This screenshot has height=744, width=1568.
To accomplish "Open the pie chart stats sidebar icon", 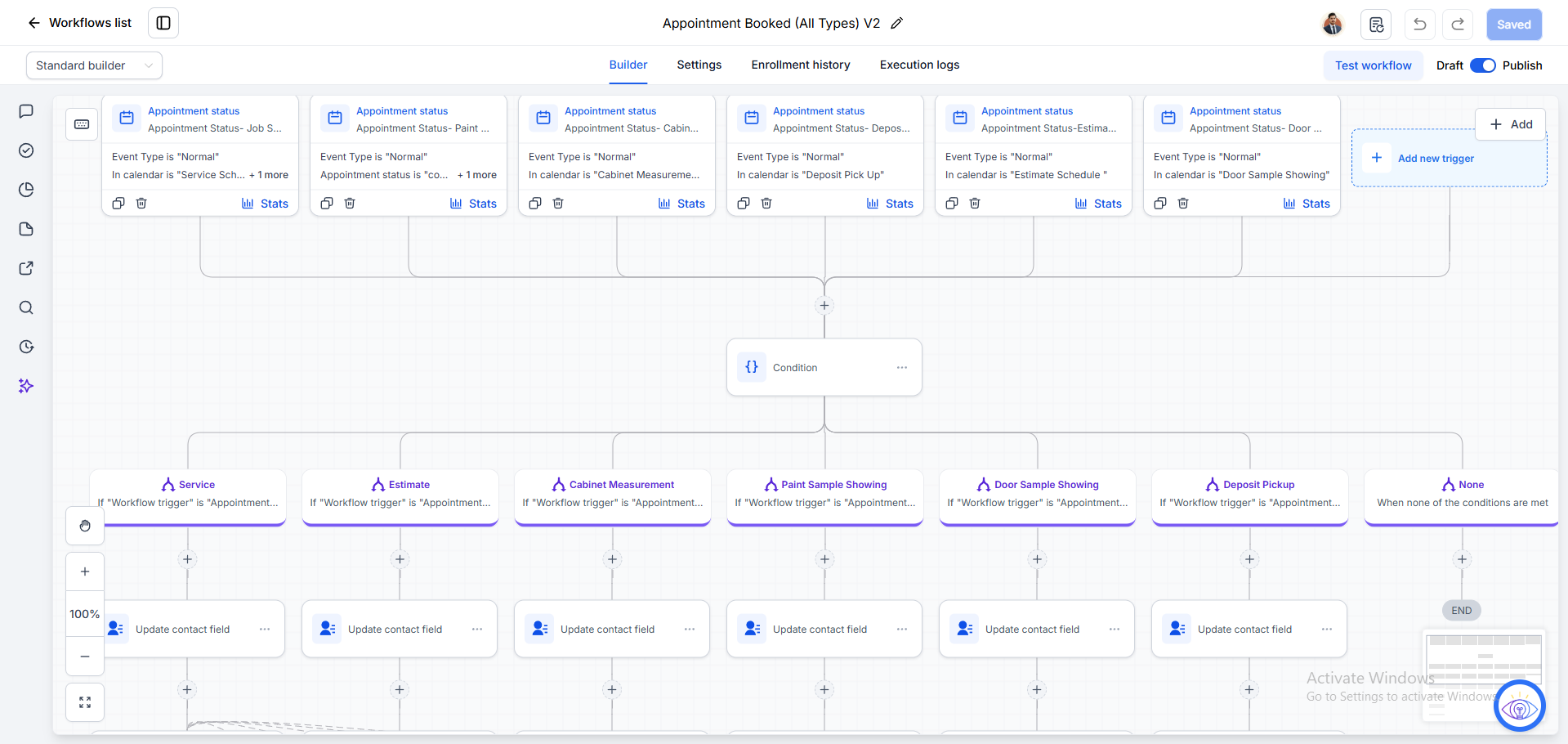I will coord(26,190).
